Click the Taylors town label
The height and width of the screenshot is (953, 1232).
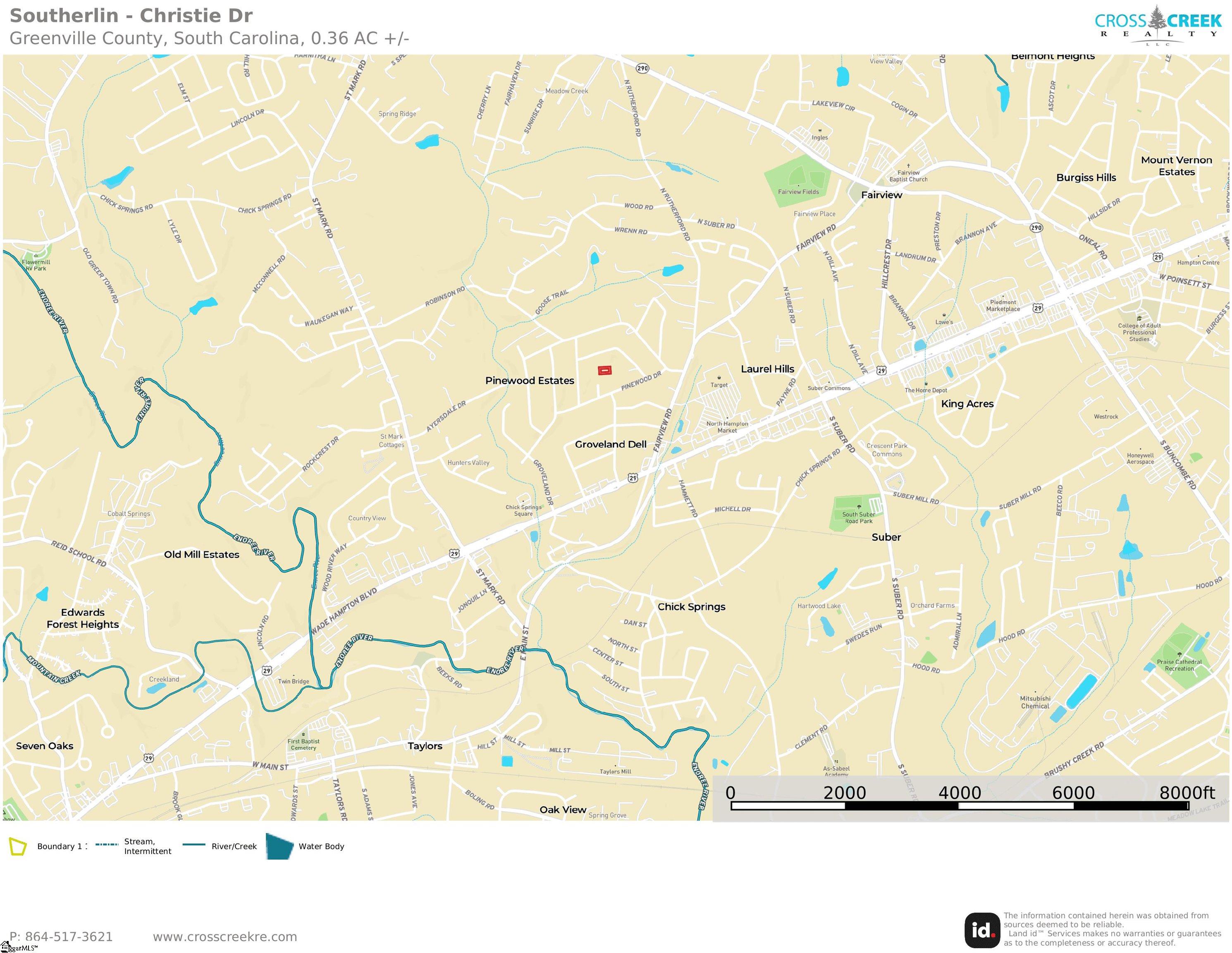(x=425, y=745)
